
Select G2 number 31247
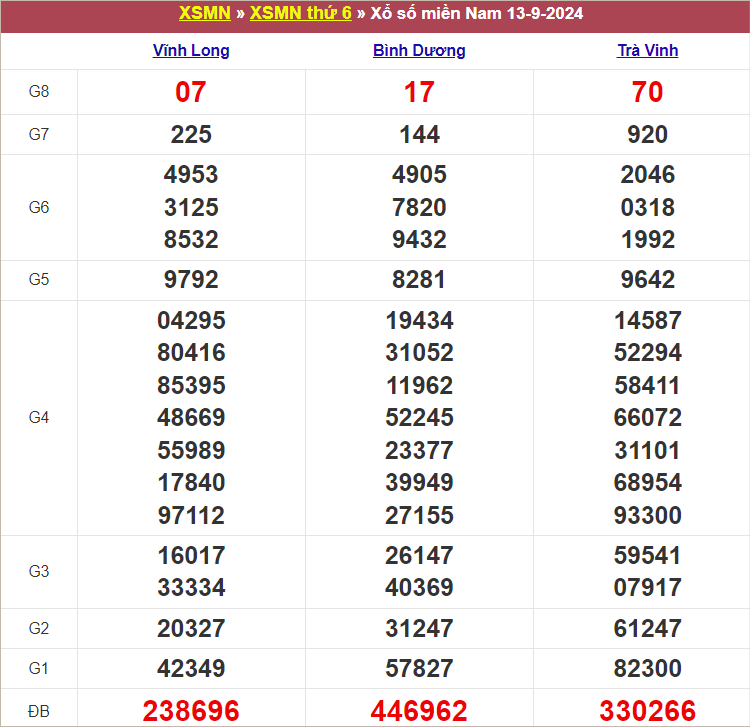coord(419,628)
